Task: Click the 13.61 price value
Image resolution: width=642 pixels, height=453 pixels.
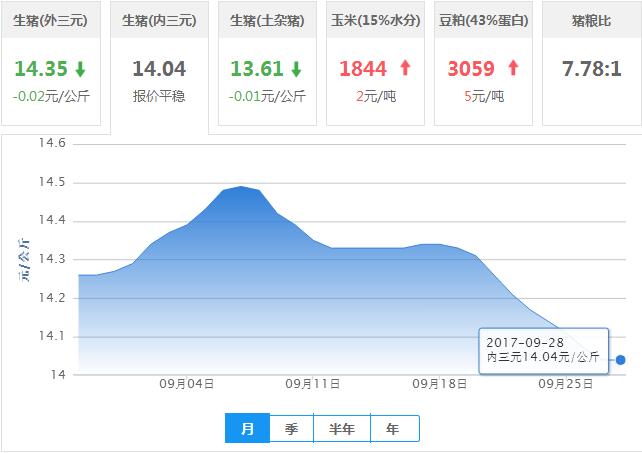Action: pos(257,69)
